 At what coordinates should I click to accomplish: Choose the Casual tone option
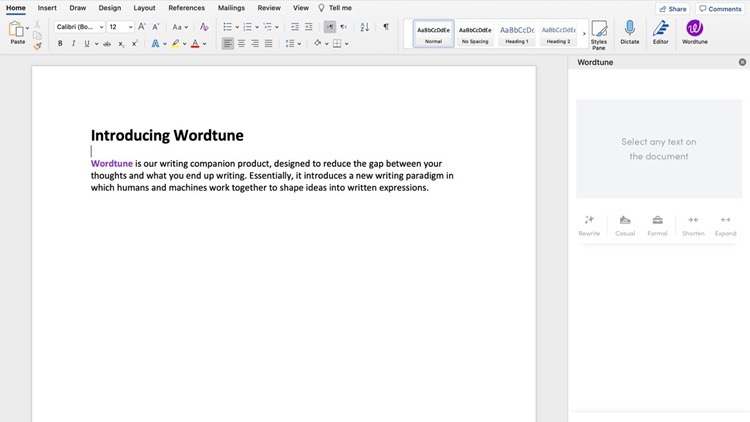pyautogui.click(x=625, y=225)
